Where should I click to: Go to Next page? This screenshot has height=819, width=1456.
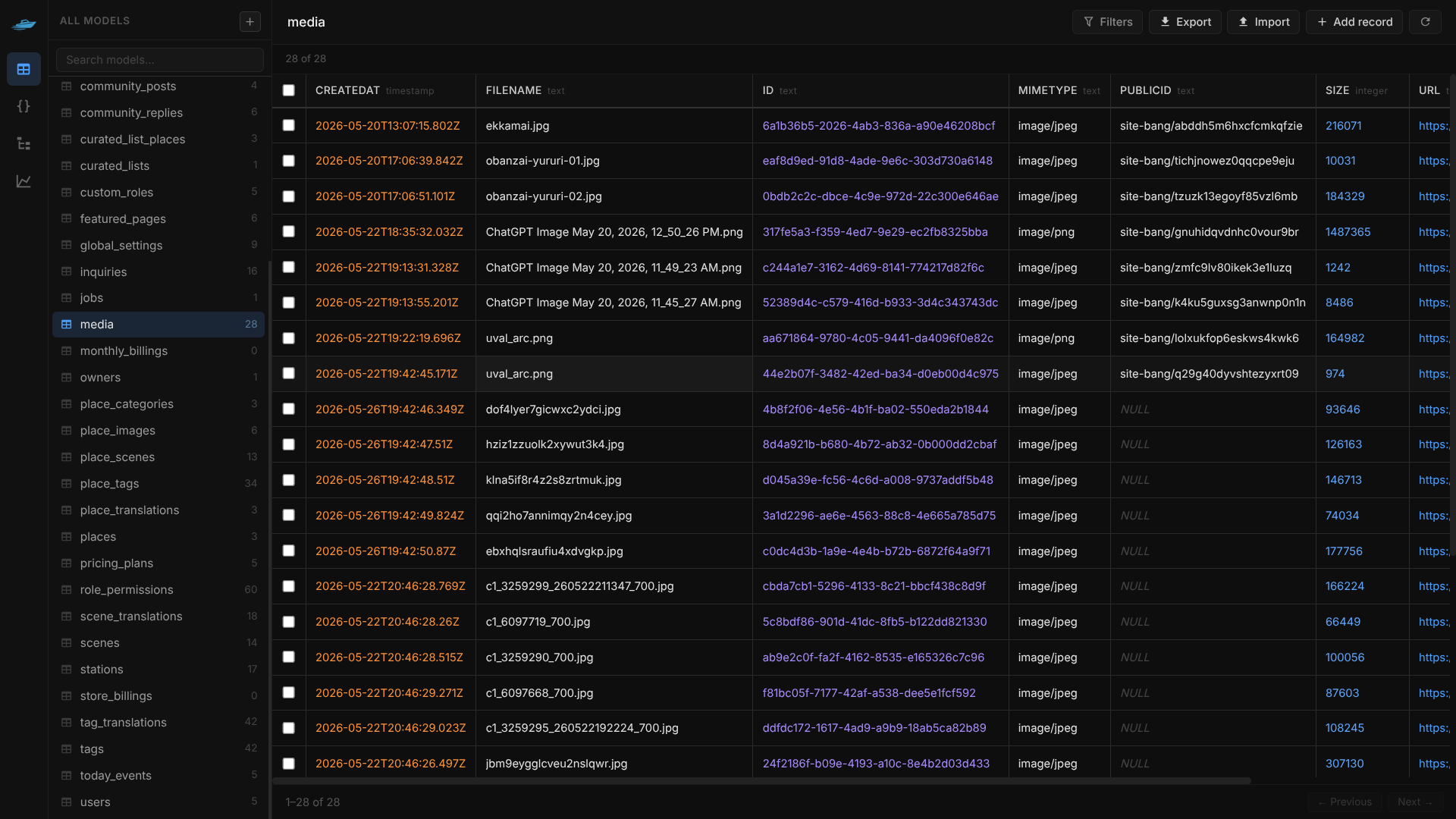click(1414, 802)
